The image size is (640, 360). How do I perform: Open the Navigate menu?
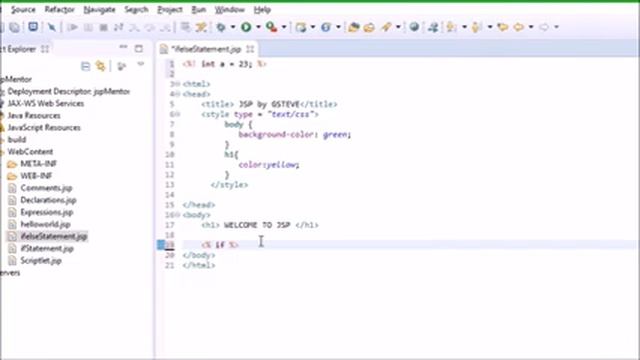99,9
